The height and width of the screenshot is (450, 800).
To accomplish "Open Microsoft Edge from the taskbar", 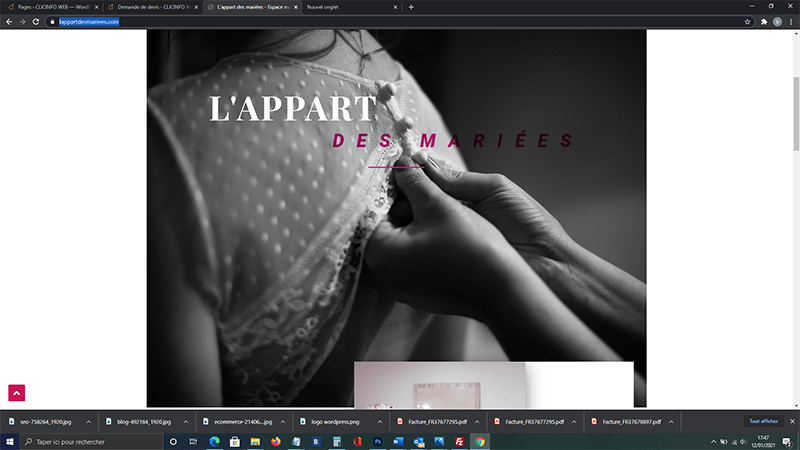I will click(x=214, y=441).
